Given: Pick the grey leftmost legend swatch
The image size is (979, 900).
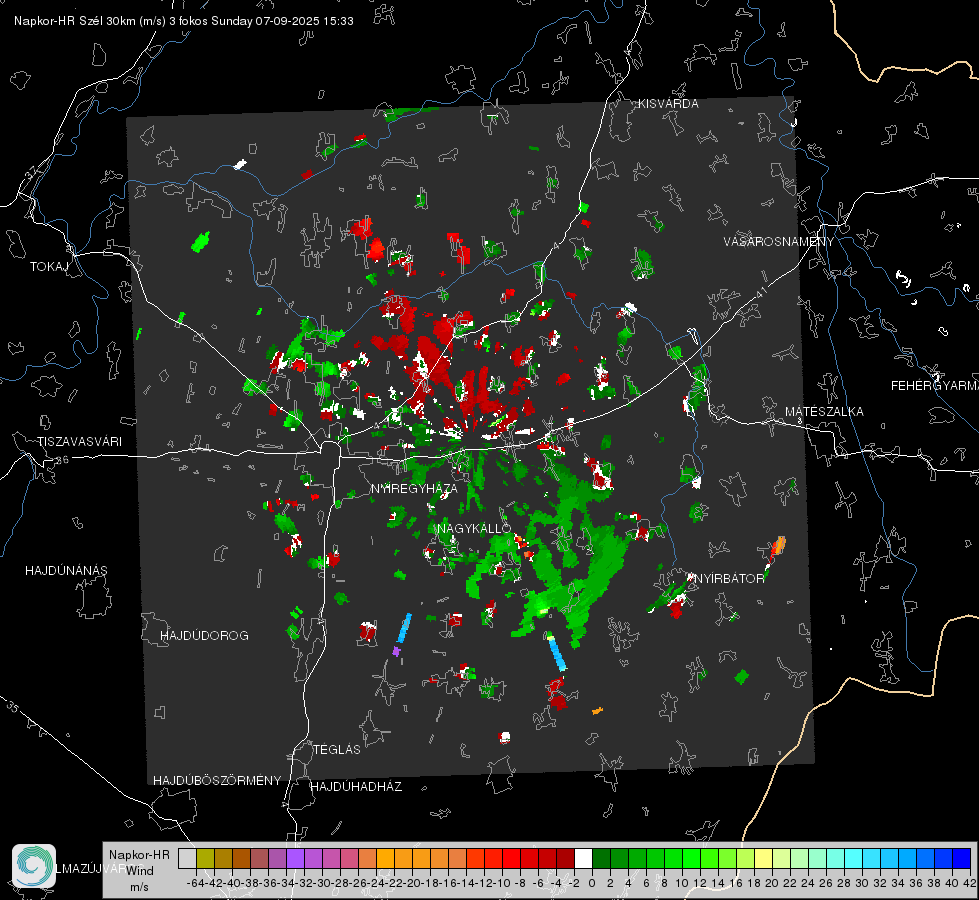Looking at the screenshot, I should tap(187, 858).
